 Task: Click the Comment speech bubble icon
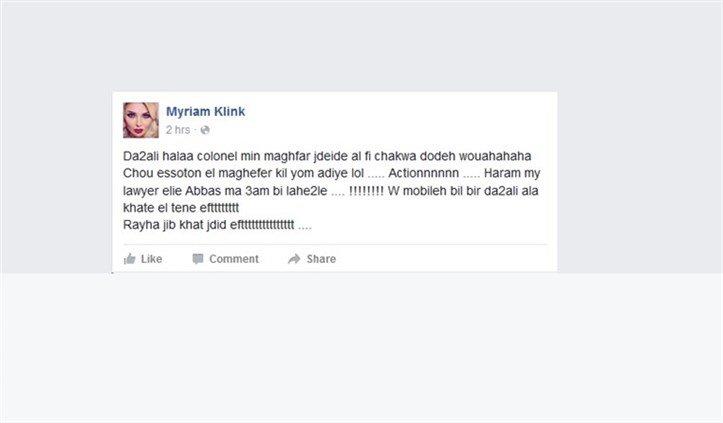198,259
